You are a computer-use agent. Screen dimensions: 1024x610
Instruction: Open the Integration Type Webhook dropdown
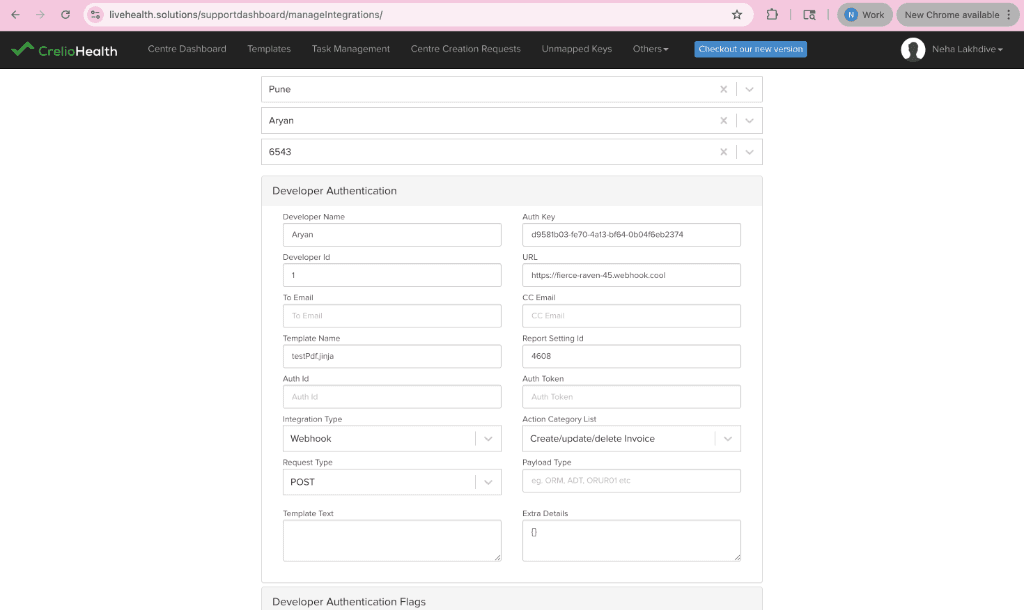coord(392,439)
